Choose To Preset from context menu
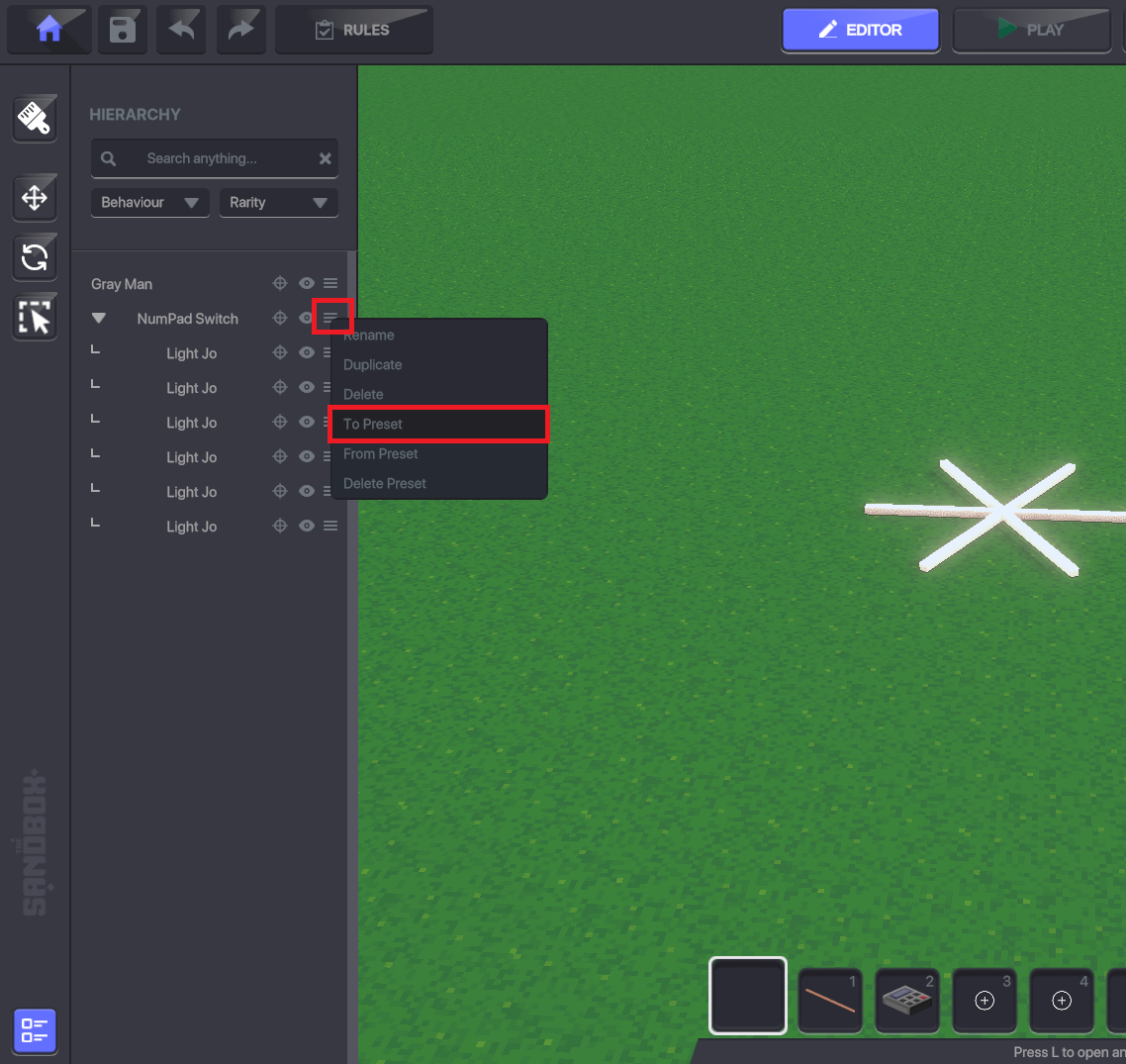 [x=437, y=425]
